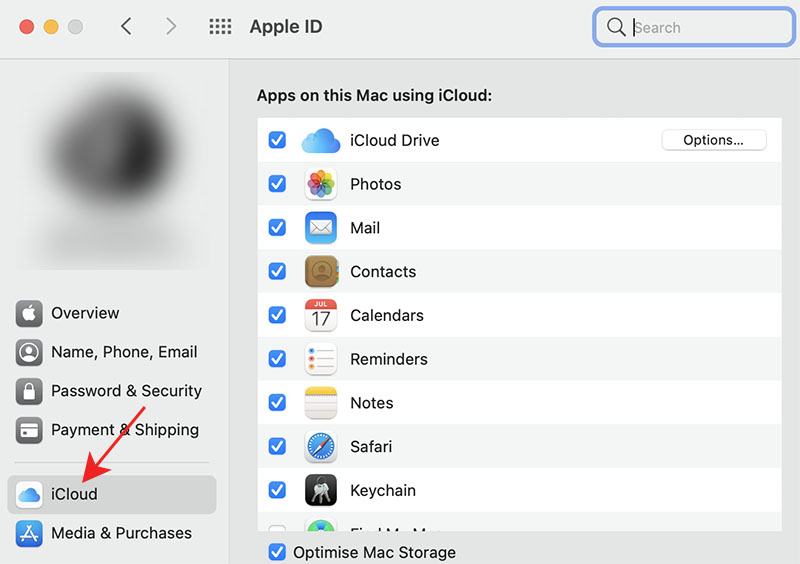Click the Calendars icon showing 17
The height and width of the screenshot is (564, 800).
321,315
